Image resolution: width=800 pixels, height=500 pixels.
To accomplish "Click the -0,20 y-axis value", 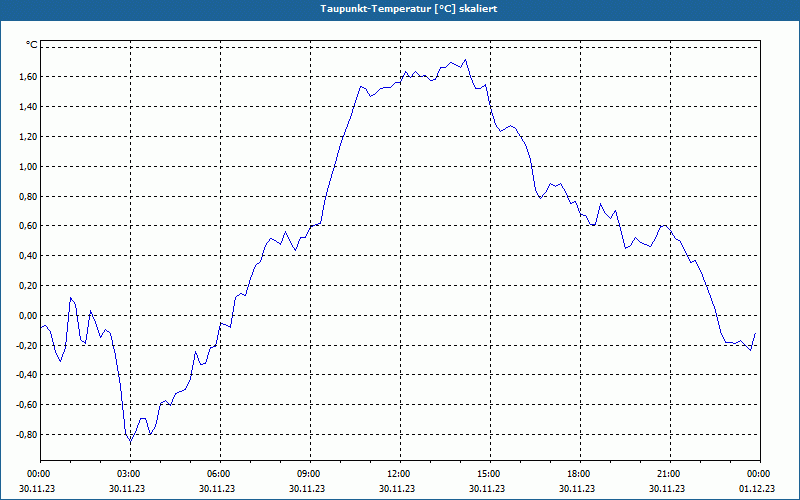I will coord(27,345).
